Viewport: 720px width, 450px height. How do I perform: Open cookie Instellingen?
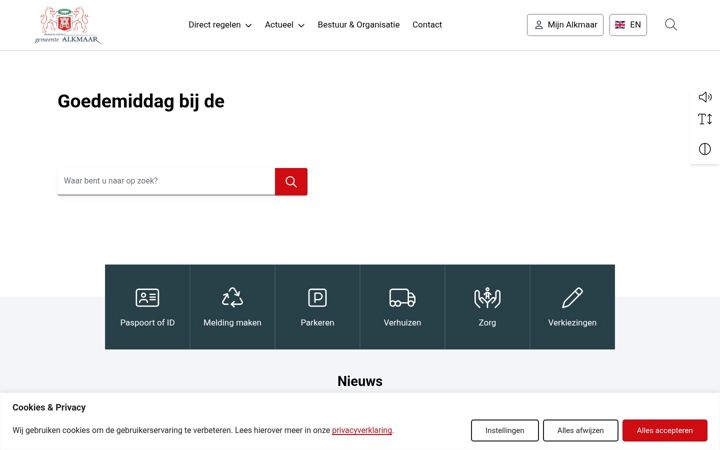[505, 430]
